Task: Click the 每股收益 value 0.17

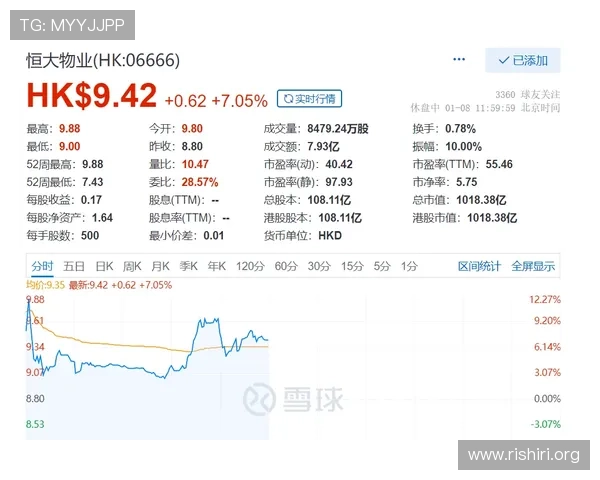Action: [x=91, y=200]
